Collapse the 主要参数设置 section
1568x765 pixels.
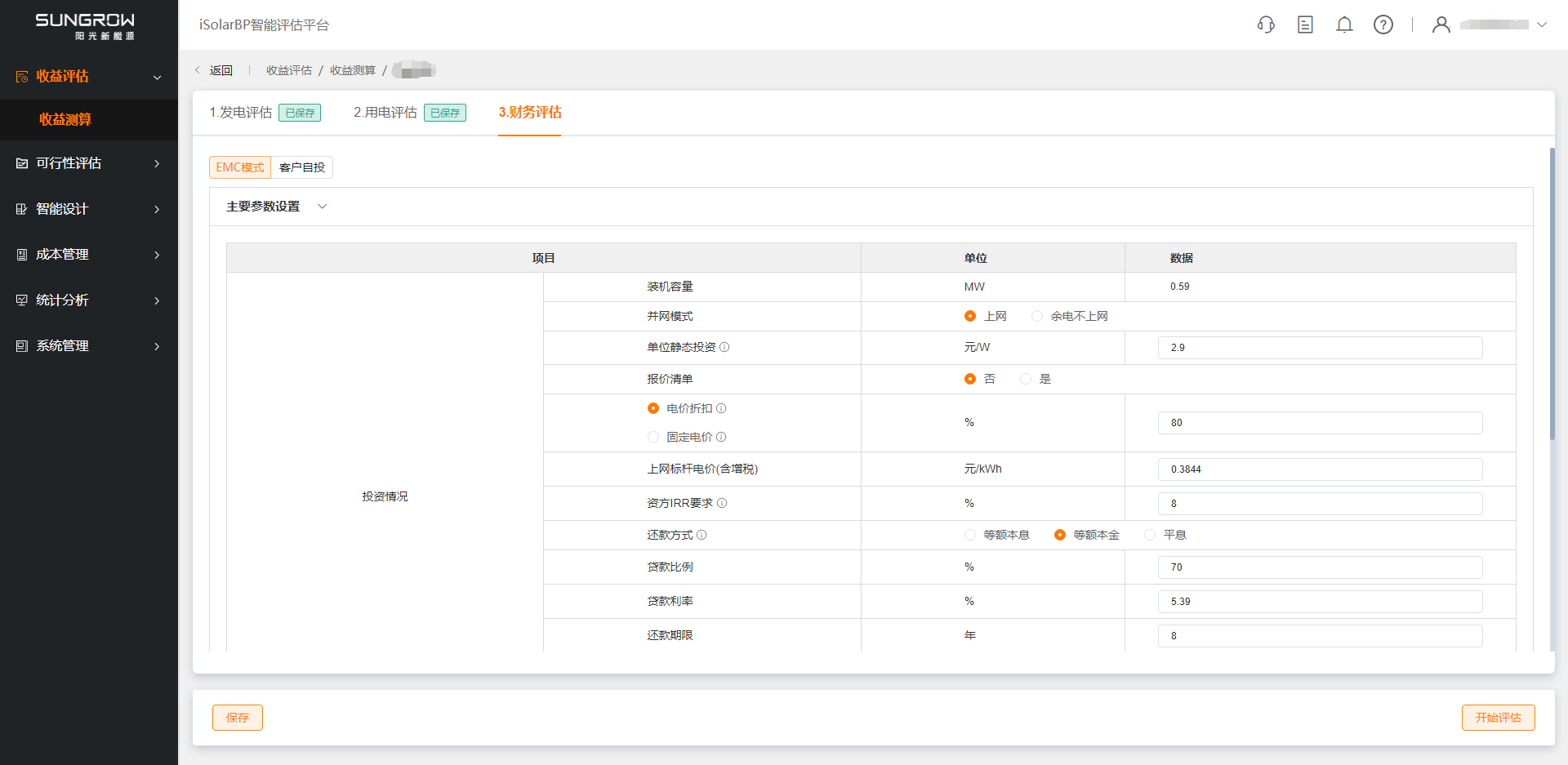322,207
